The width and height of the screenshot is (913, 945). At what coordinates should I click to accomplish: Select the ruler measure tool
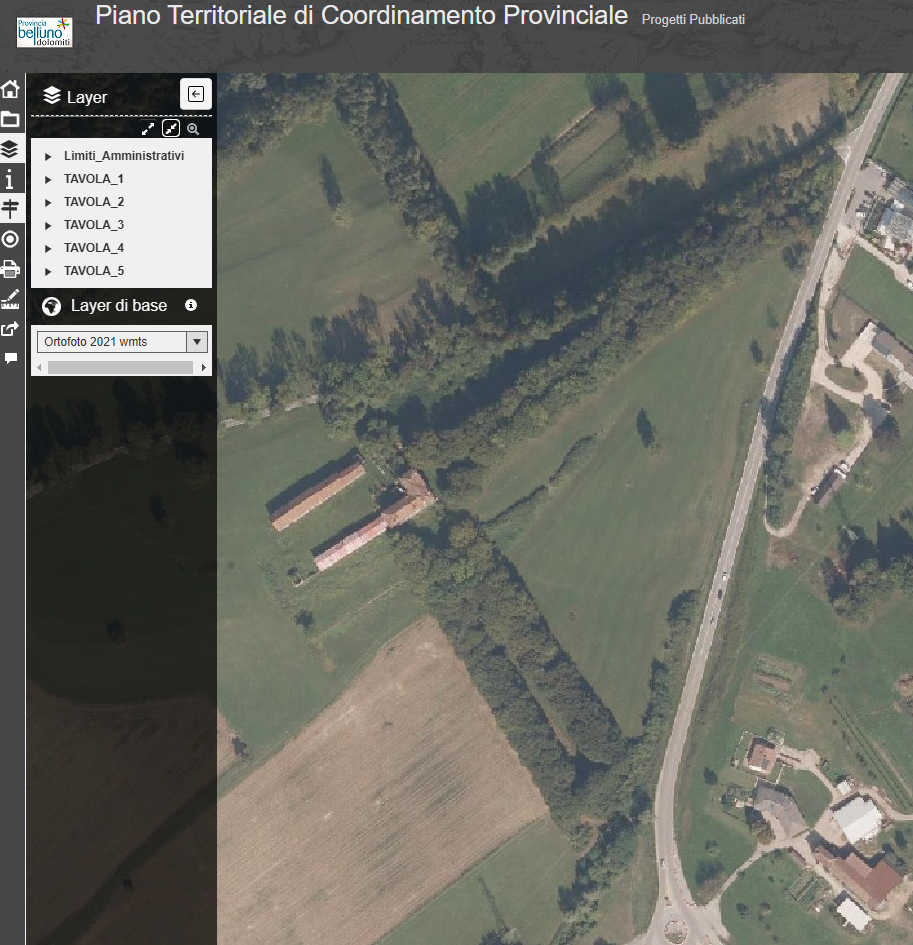pos(10,299)
